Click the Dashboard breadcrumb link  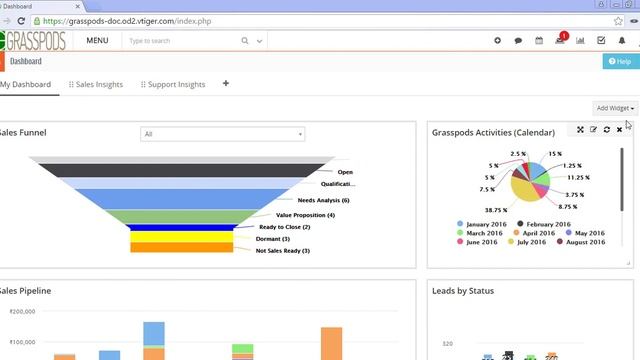click(x=26, y=61)
